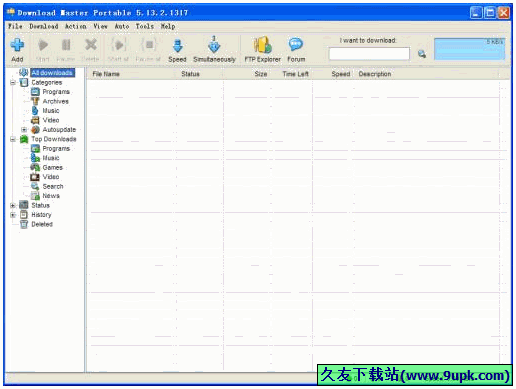The image size is (516, 389).
Task: Select Archives category
Action: [x=55, y=101]
